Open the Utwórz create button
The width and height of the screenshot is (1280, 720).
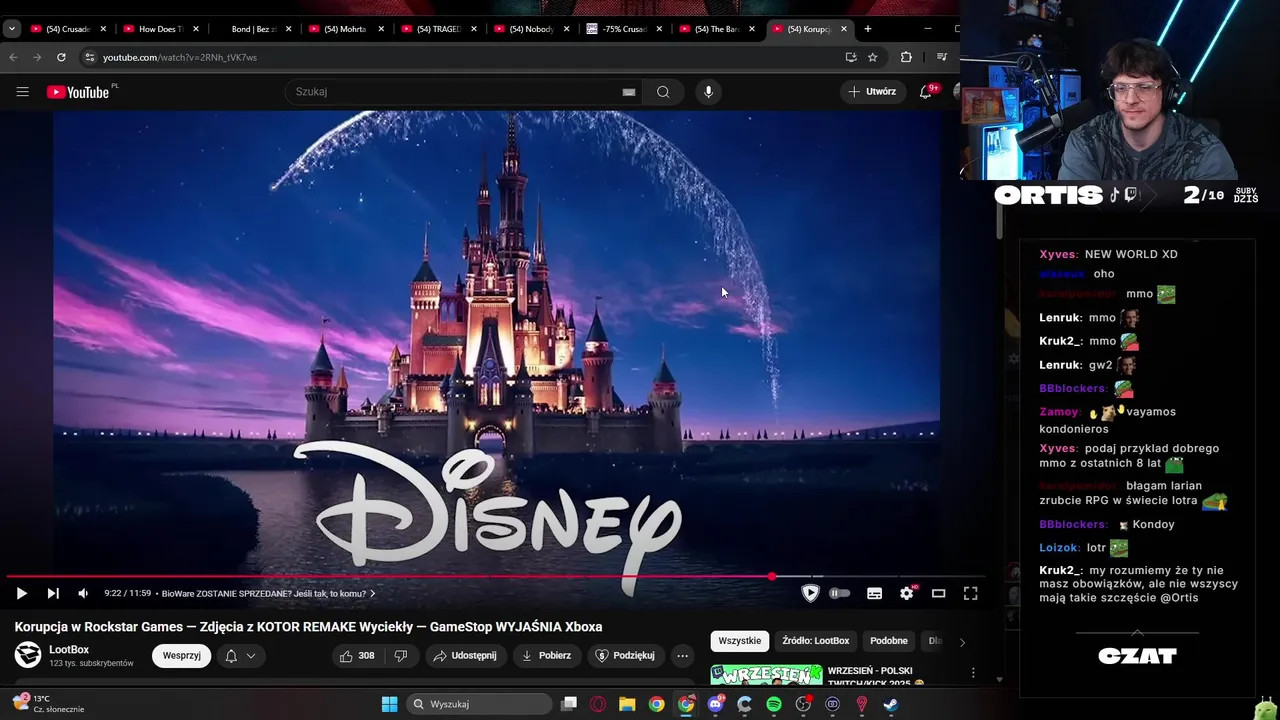(872, 92)
